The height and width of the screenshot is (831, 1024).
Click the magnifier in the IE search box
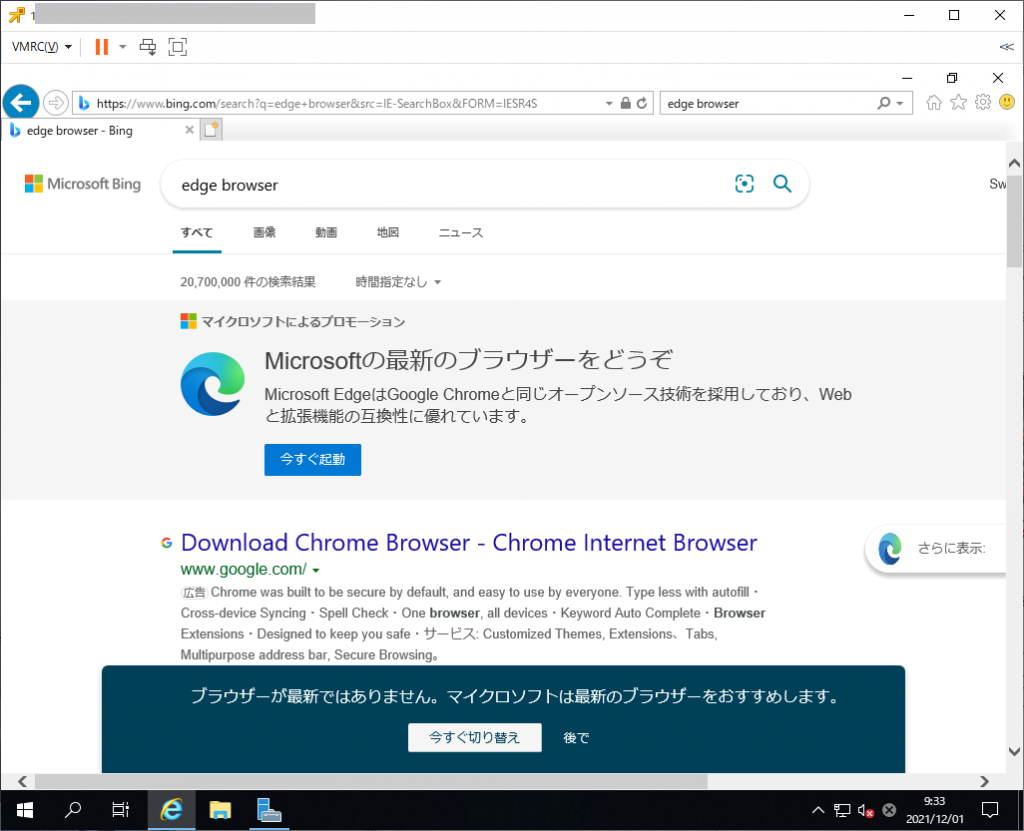coord(884,103)
